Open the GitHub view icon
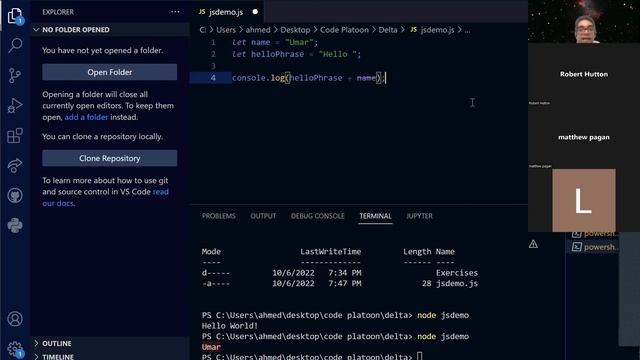This screenshot has width=640, height=360. click(15, 196)
